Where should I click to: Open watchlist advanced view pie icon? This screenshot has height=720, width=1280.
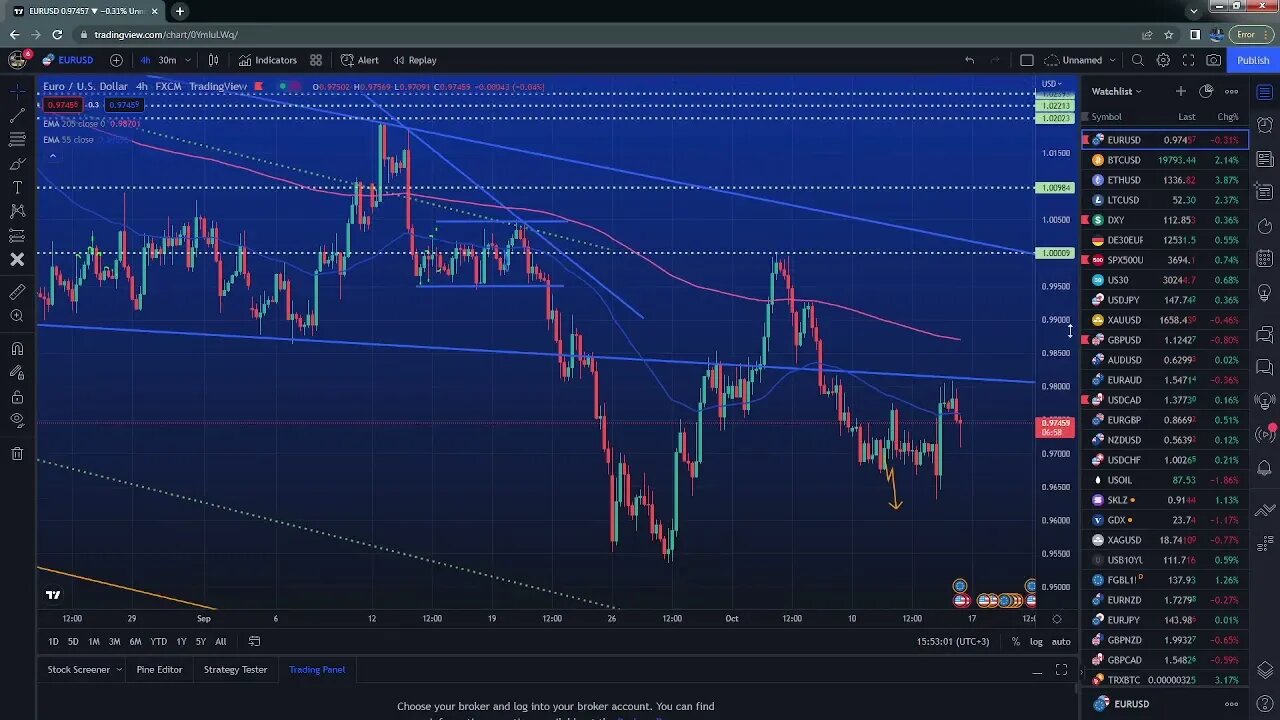coord(1206,91)
